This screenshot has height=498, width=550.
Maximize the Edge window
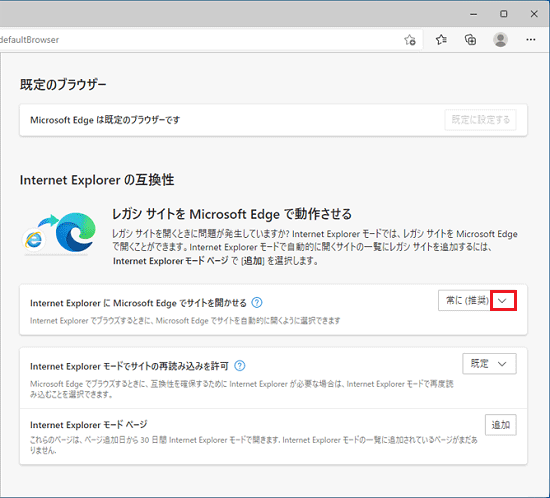[x=504, y=14]
